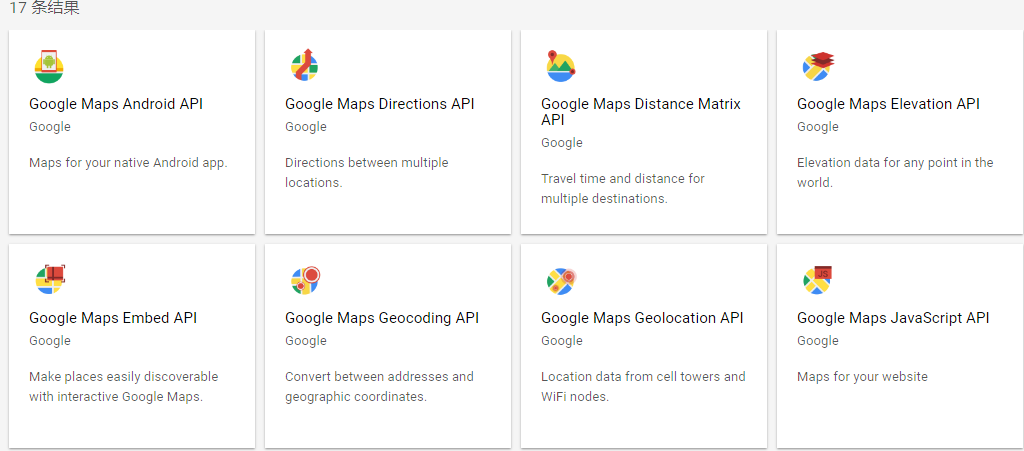Click the JavaScript API JS icon
This screenshot has height=451, width=1024.
(x=818, y=280)
